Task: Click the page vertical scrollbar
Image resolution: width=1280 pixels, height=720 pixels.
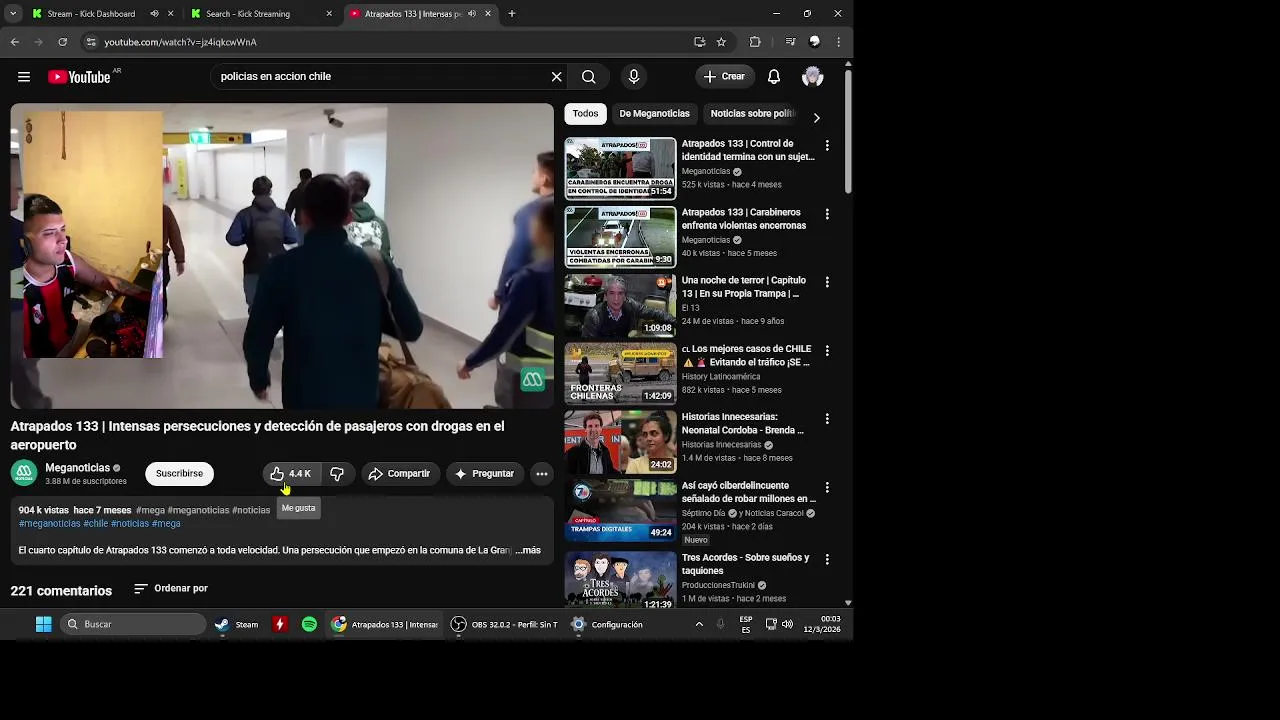Action: point(848,130)
